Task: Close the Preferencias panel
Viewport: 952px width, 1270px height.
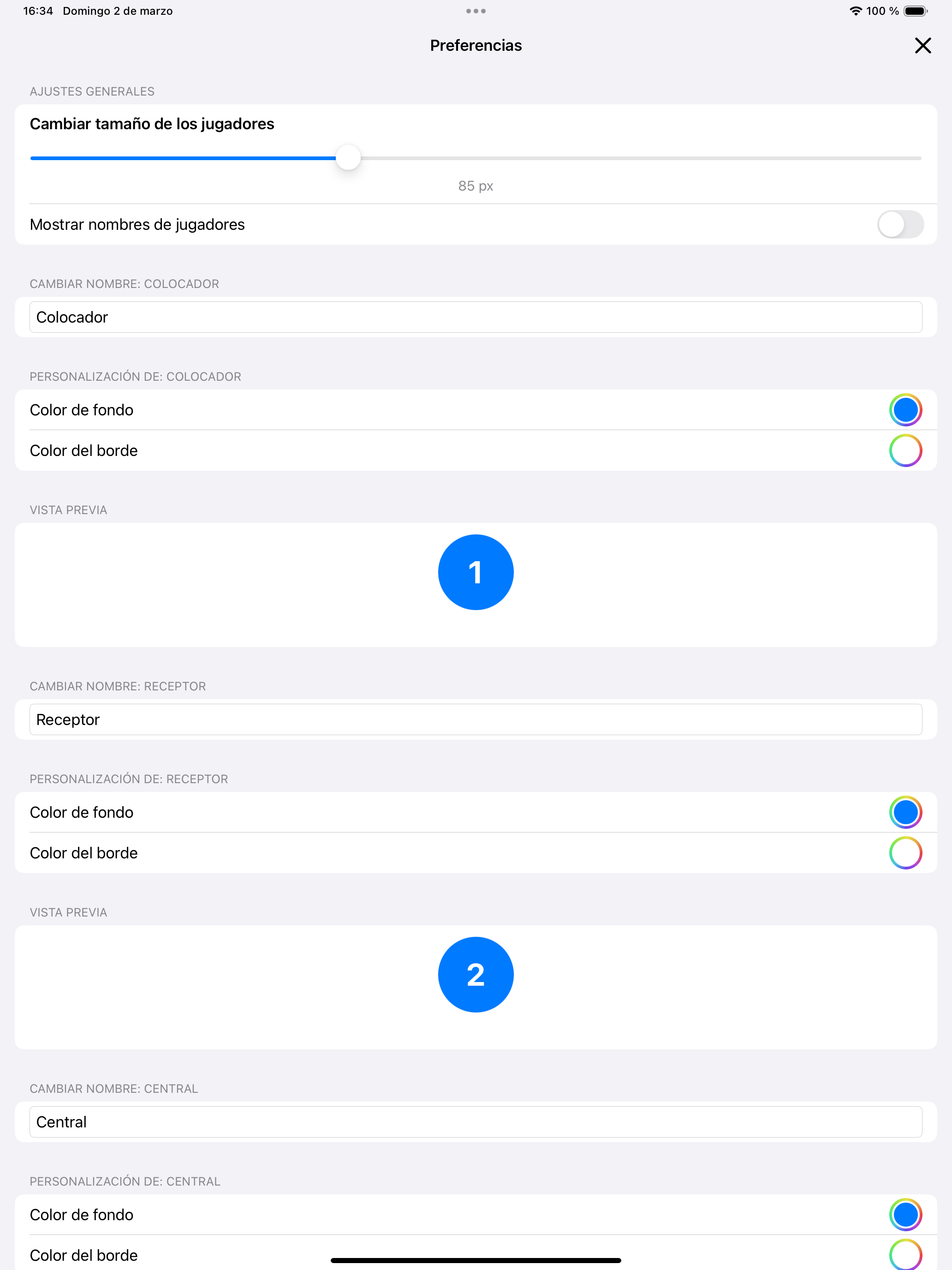Action: (x=922, y=45)
